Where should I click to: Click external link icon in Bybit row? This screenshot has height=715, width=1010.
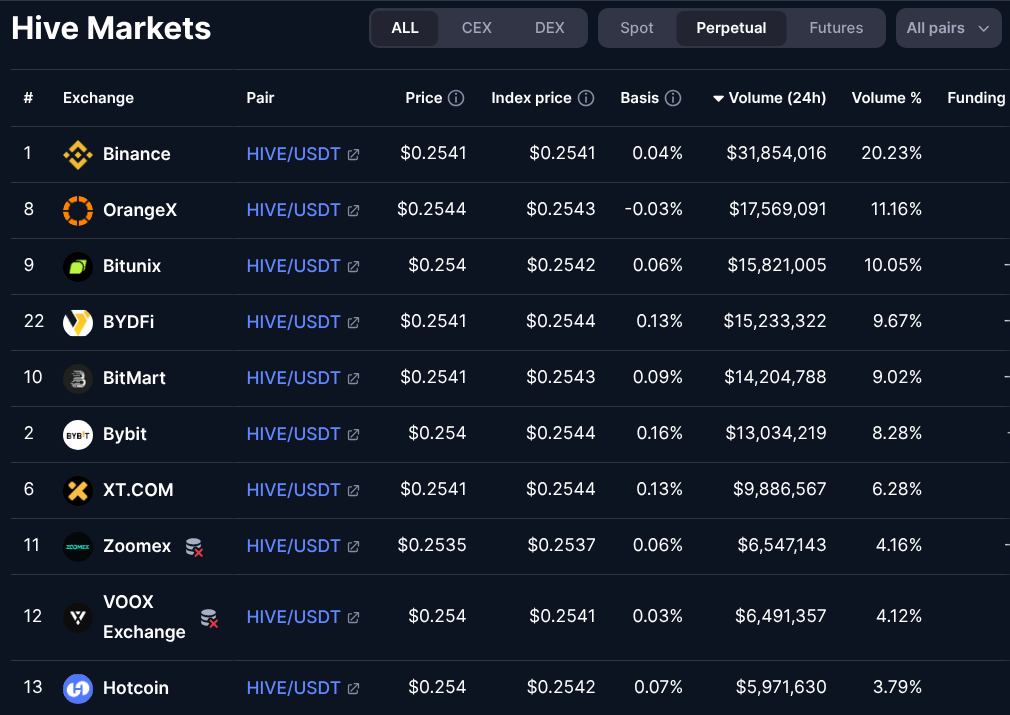pyautogui.click(x=353, y=435)
